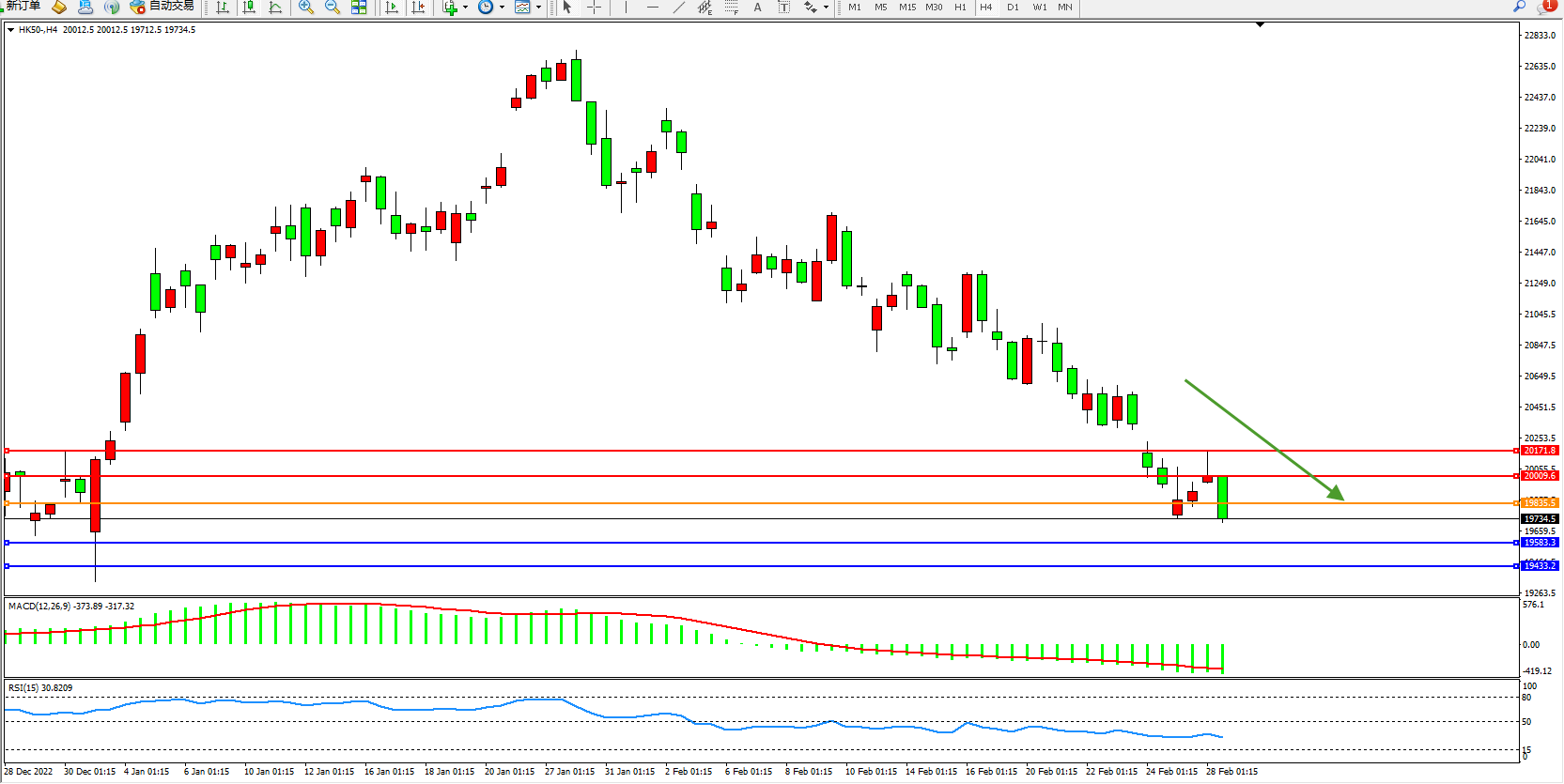Viewport: 1564px width, 784px height.
Task: Select the horizontal line drawing tool
Action: click(653, 8)
